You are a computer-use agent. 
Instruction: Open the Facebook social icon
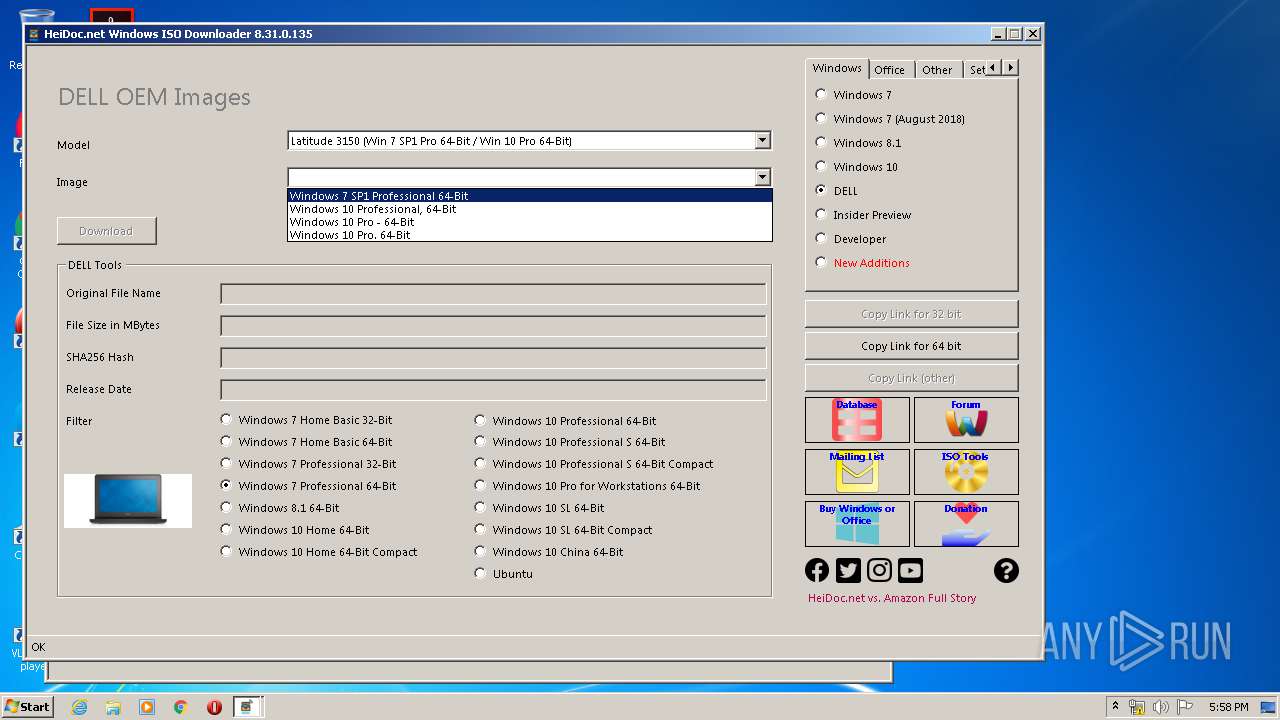817,570
